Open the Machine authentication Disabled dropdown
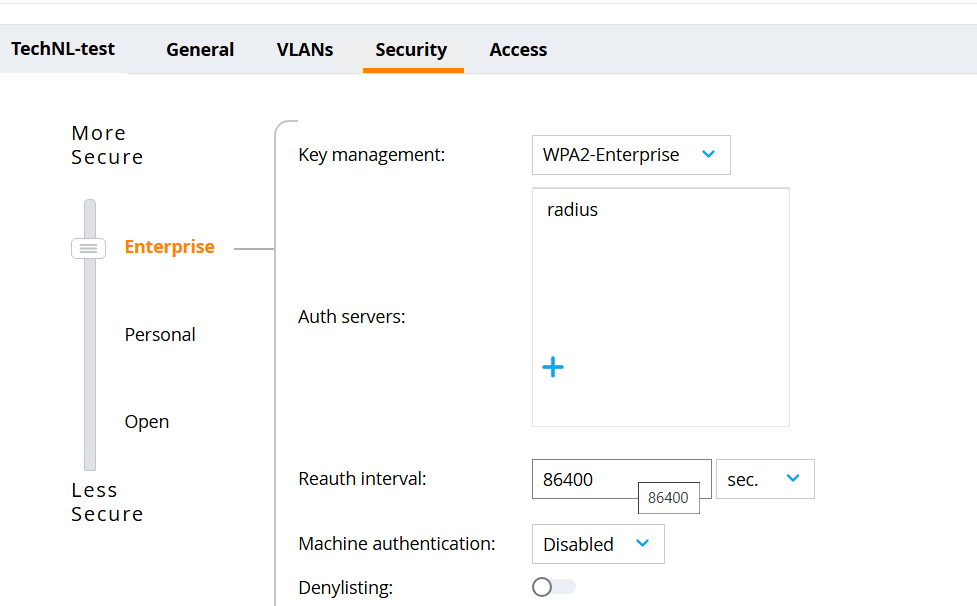This screenshot has height=606, width=977. 597,544
